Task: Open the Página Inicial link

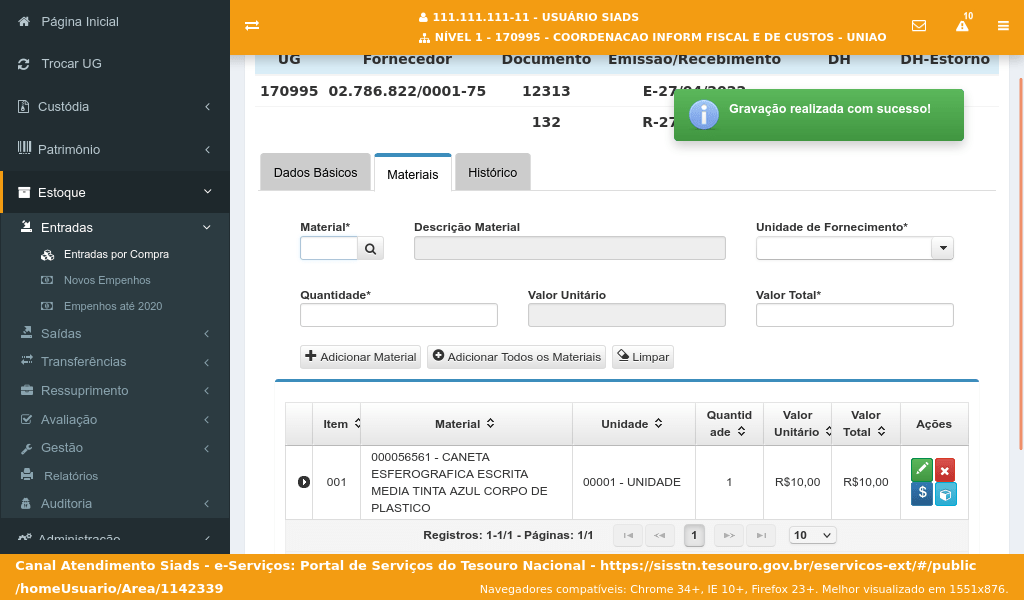Action: (x=80, y=22)
